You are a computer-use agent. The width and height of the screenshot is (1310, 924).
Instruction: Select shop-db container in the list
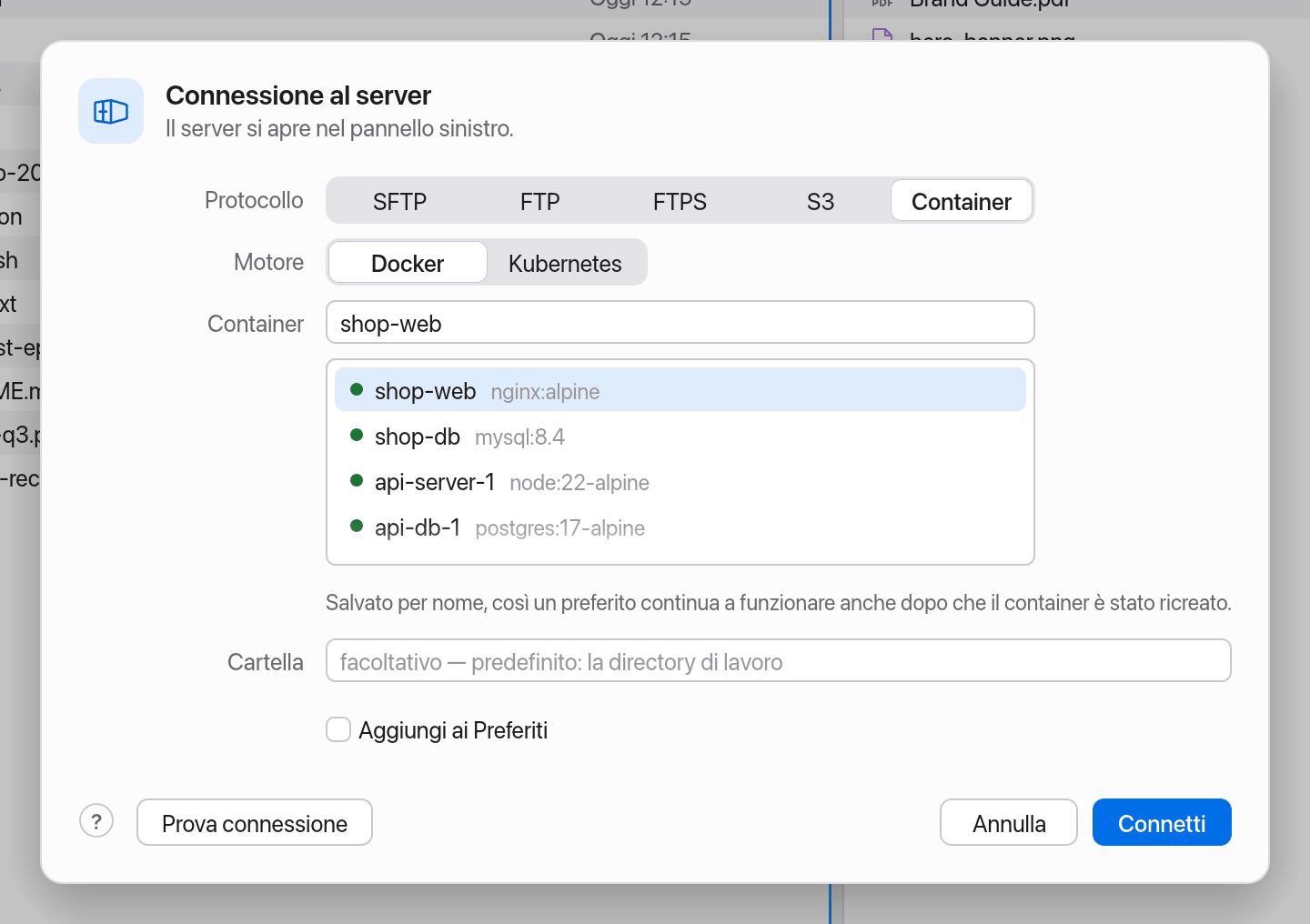680,437
